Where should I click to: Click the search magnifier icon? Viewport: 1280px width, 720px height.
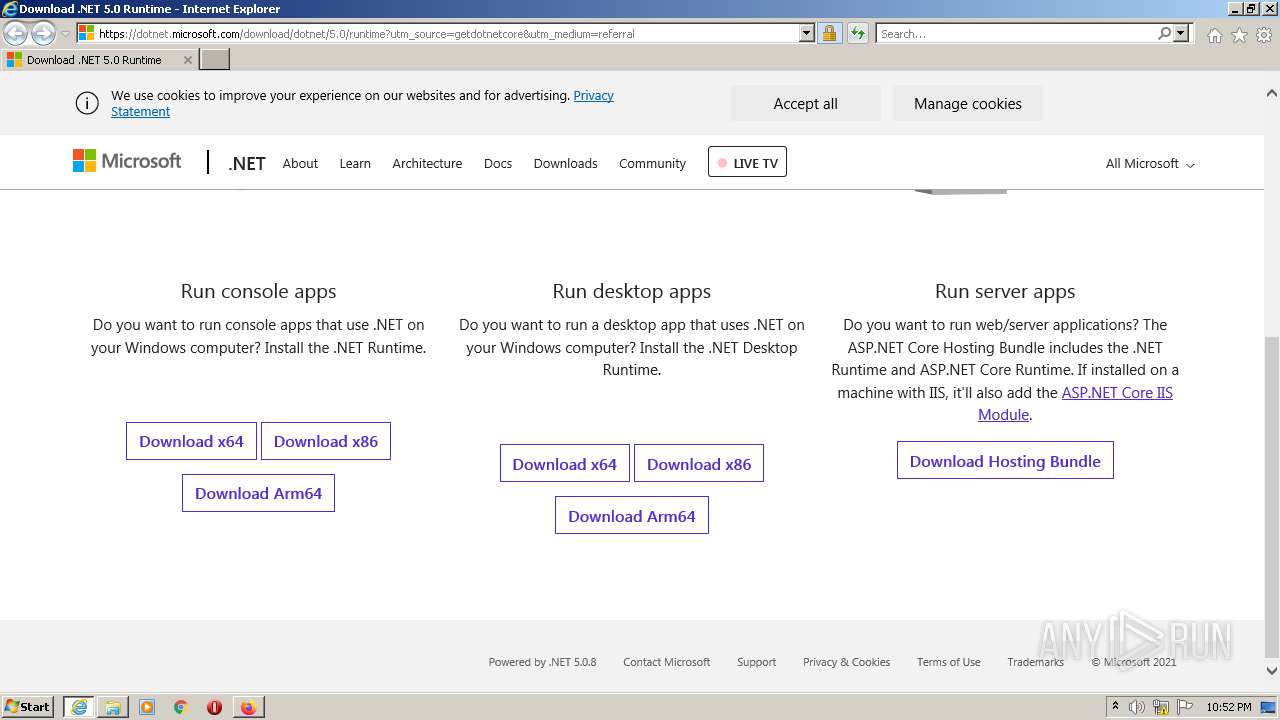[1164, 33]
